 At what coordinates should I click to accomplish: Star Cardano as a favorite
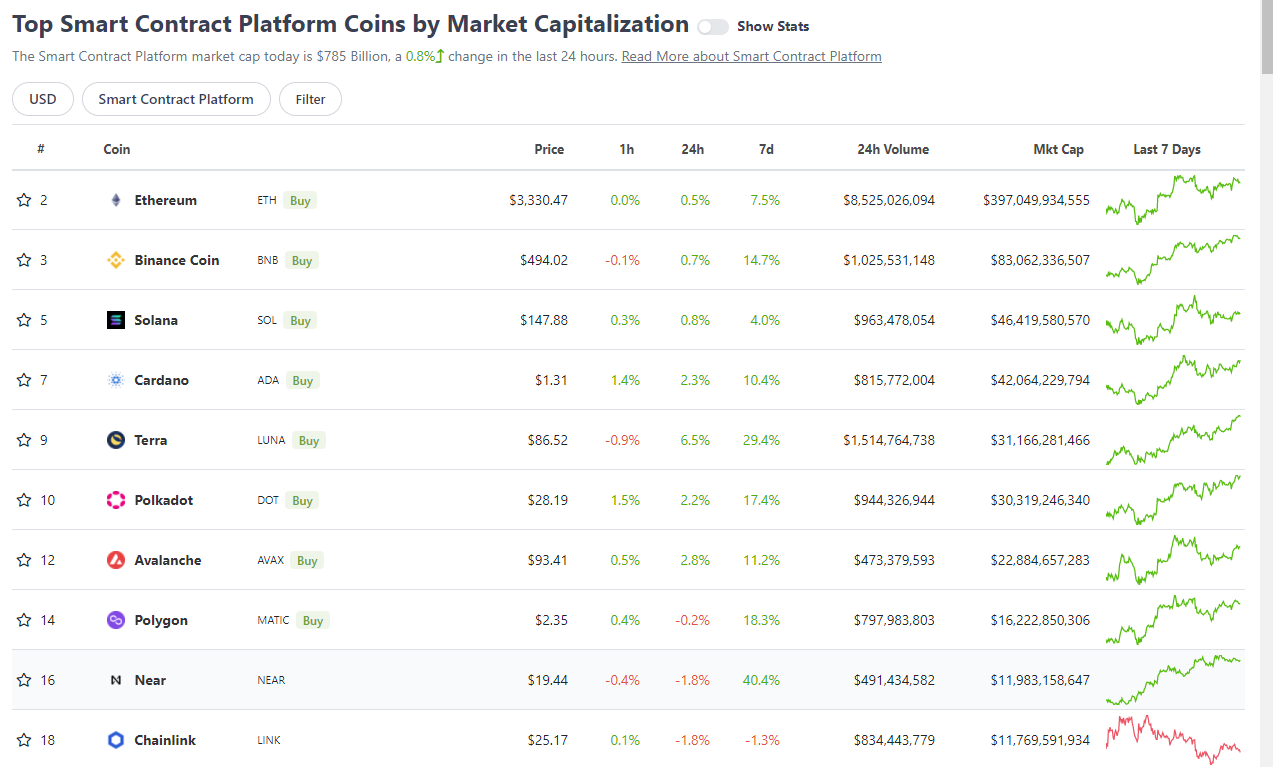click(24, 380)
